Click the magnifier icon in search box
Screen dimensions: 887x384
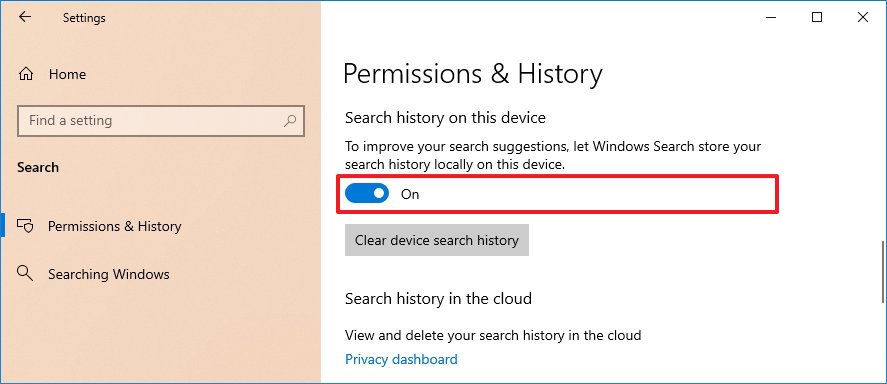(290, 120)
